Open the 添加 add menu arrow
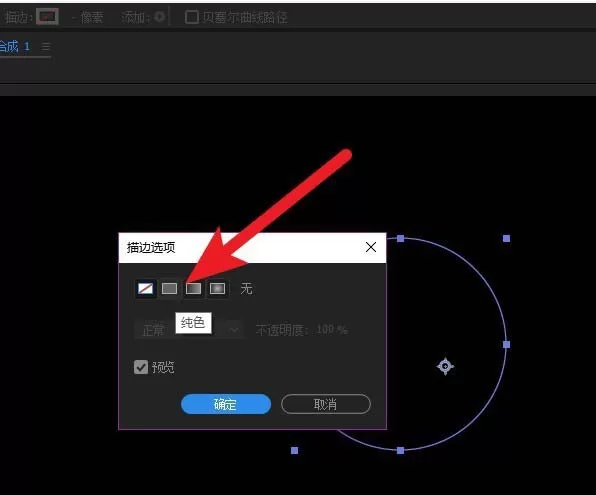This screenshot has width=596, height=495. pos(160,17)
